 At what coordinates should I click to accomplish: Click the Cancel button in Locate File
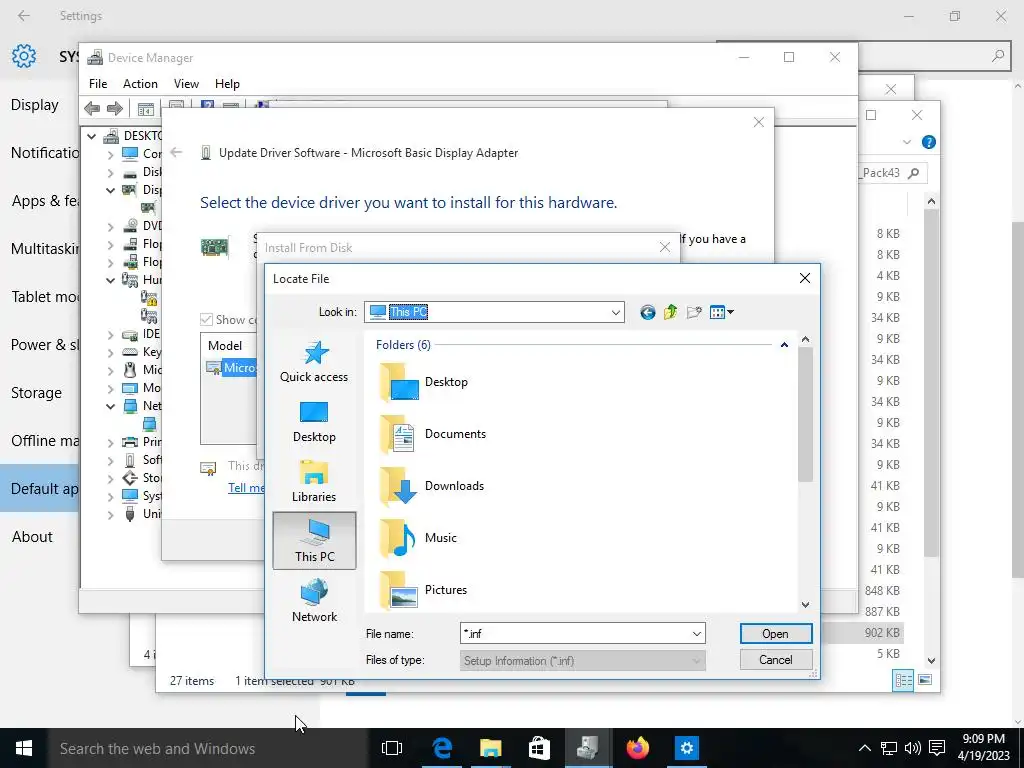pyautogui.click(x=776, y=660)
